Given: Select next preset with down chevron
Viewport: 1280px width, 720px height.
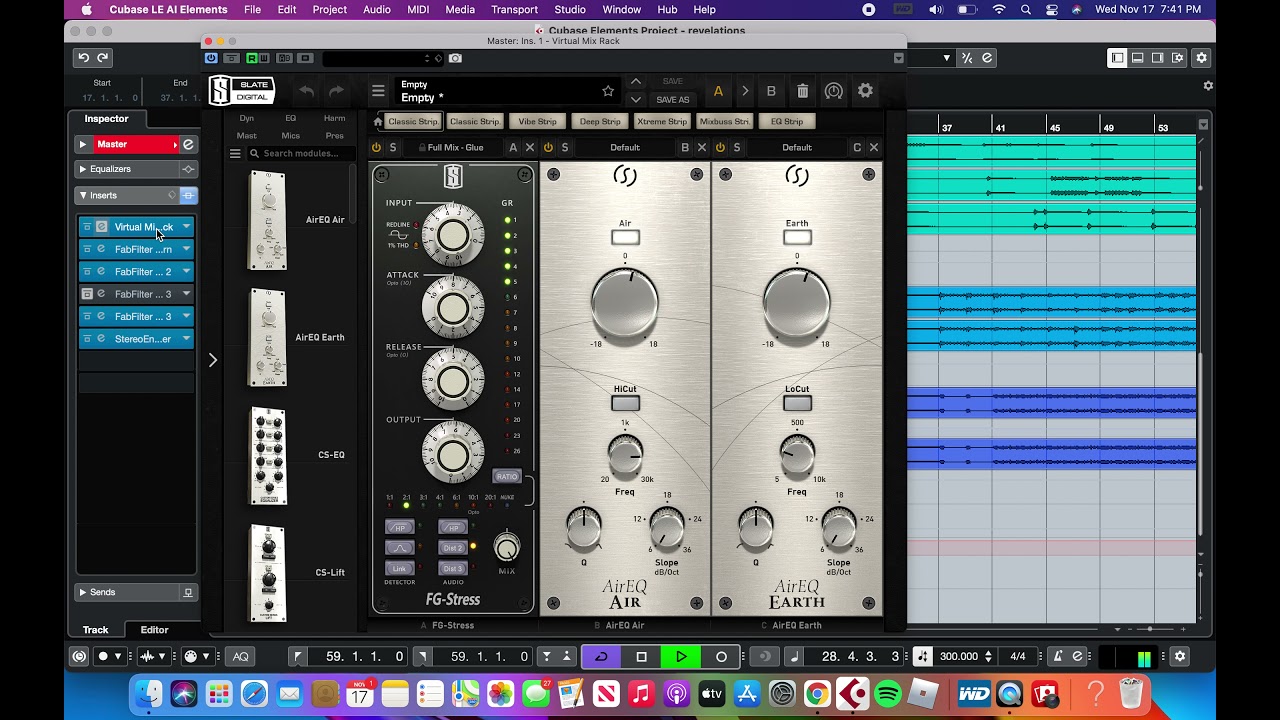Looking at the screenshot, I should pyautogui.click(x=636, y=100).
